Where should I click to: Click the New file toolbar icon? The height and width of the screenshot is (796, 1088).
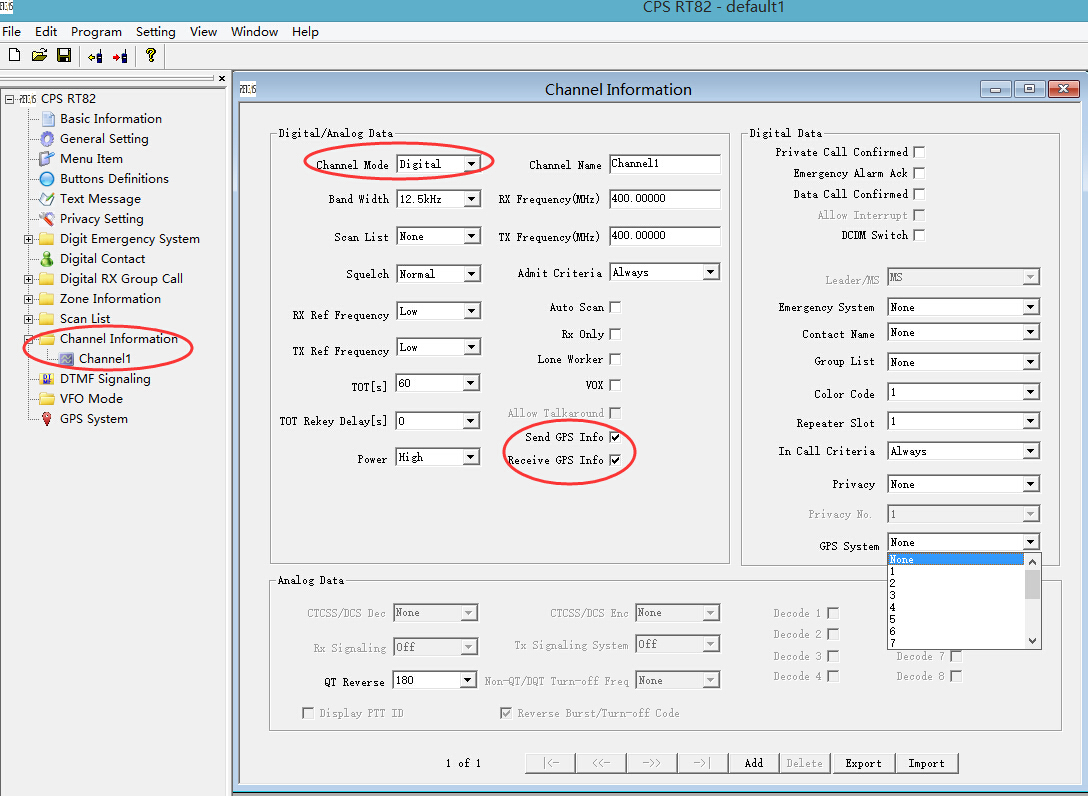pyautogui.click(x=14, y=55)
